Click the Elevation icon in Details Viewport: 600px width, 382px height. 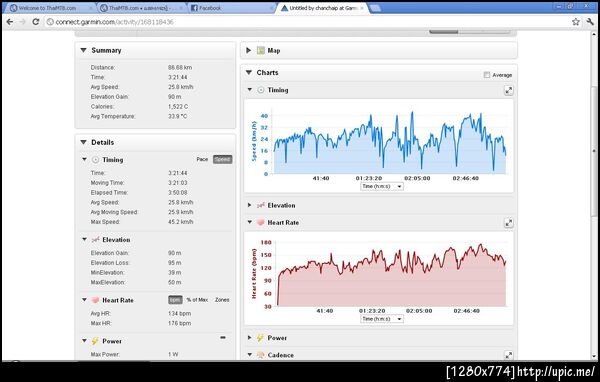click(95, 239)
